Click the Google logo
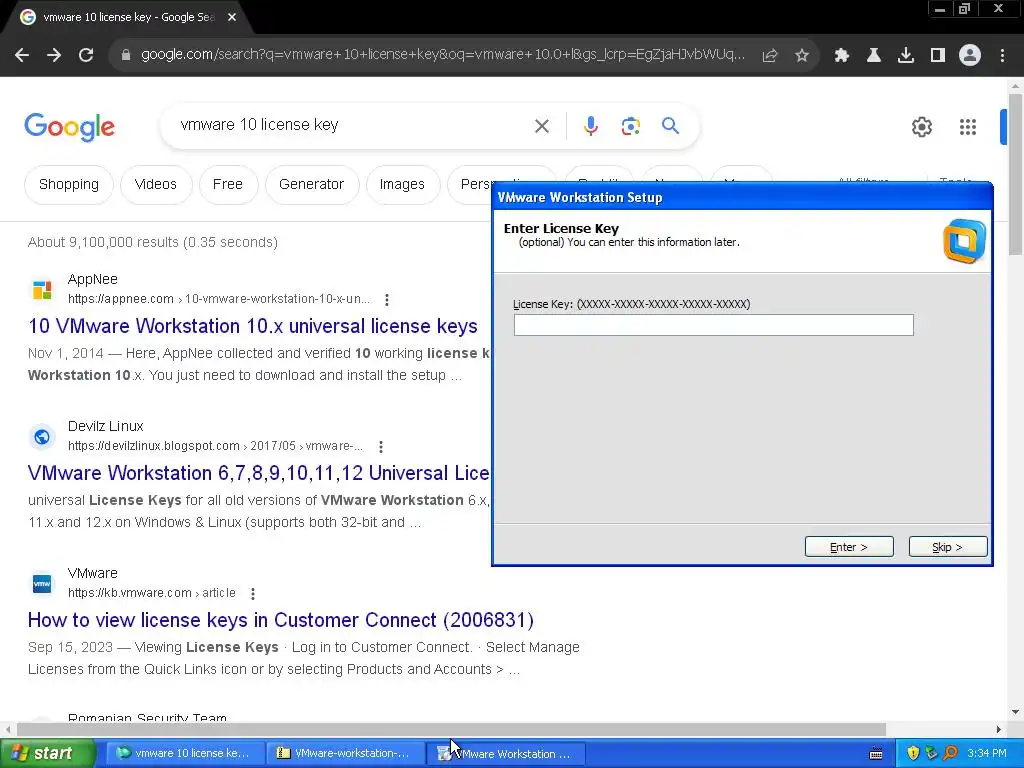Image resolution: width=1024 pixels, height=768 pixels. 69,127
